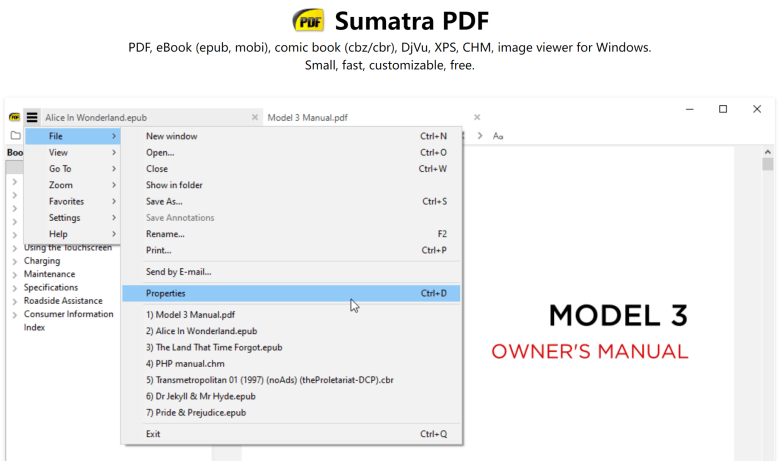Open recent Dr Jekyll & Mr Hyde.epub

coord(292,396)
